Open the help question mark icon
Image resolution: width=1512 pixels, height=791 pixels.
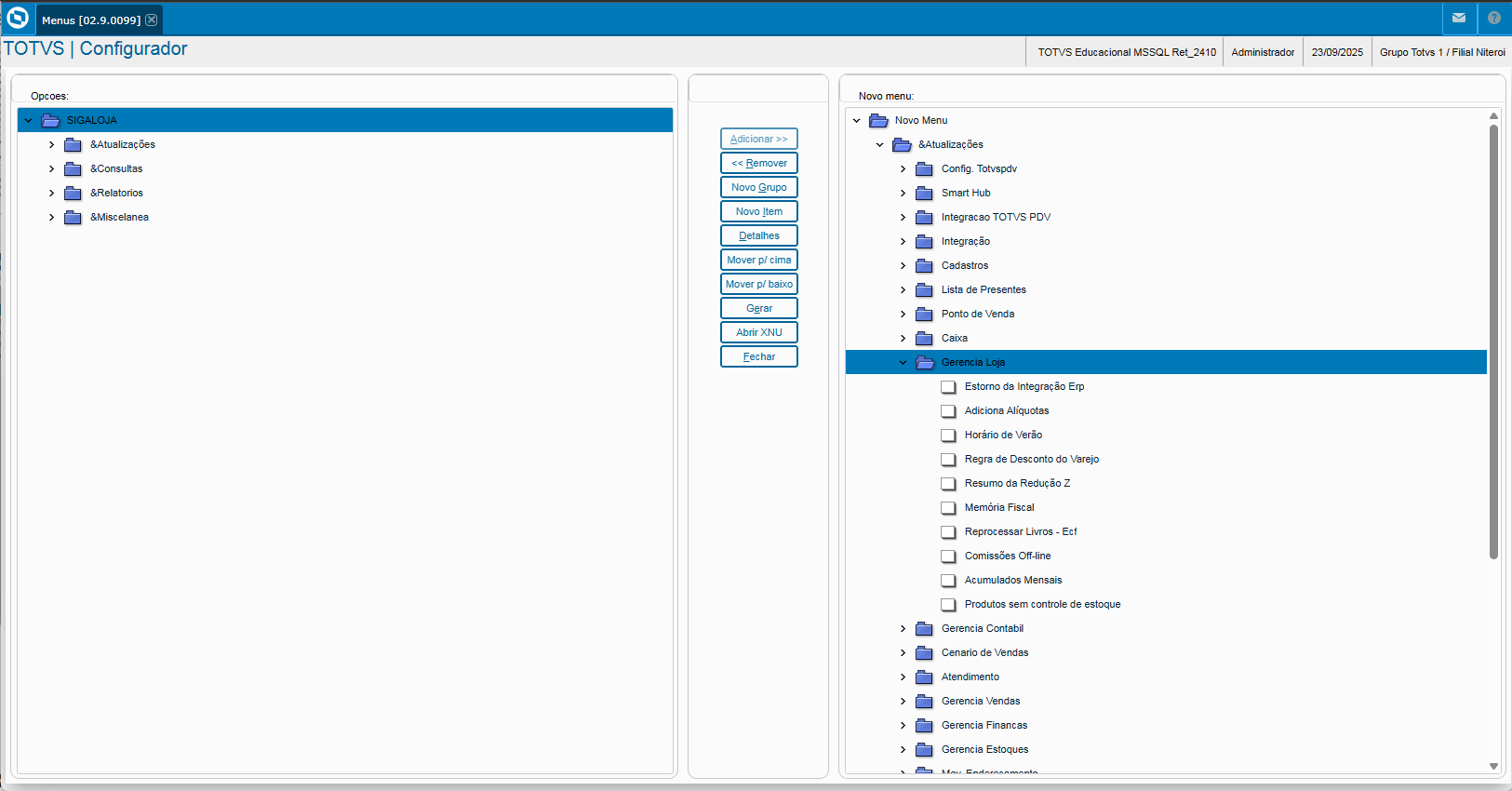click(1494, 18)
